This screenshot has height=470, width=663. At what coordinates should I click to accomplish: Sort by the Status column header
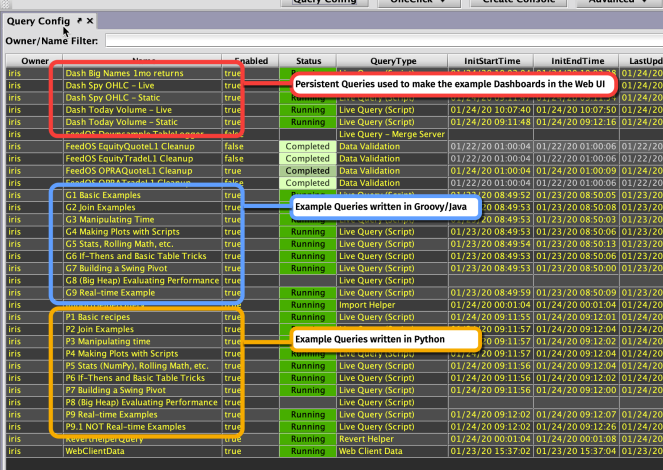click(308, 61)
